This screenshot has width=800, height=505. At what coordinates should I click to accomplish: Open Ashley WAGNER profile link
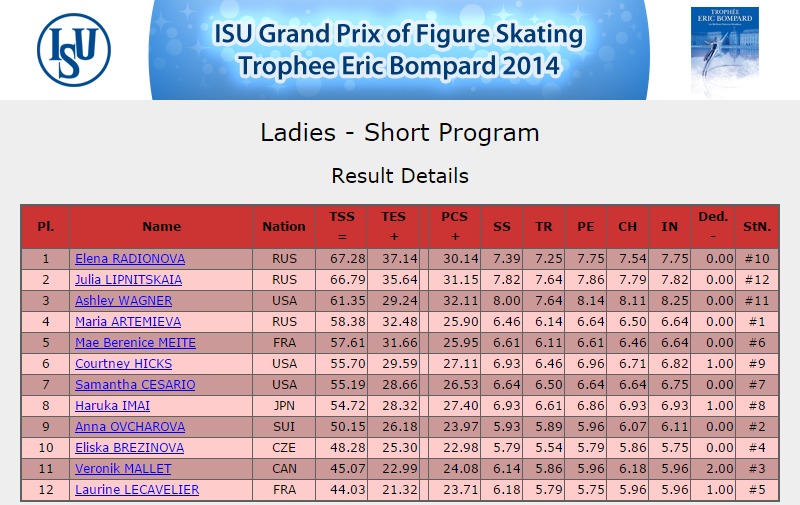click(x=123, y=300)
